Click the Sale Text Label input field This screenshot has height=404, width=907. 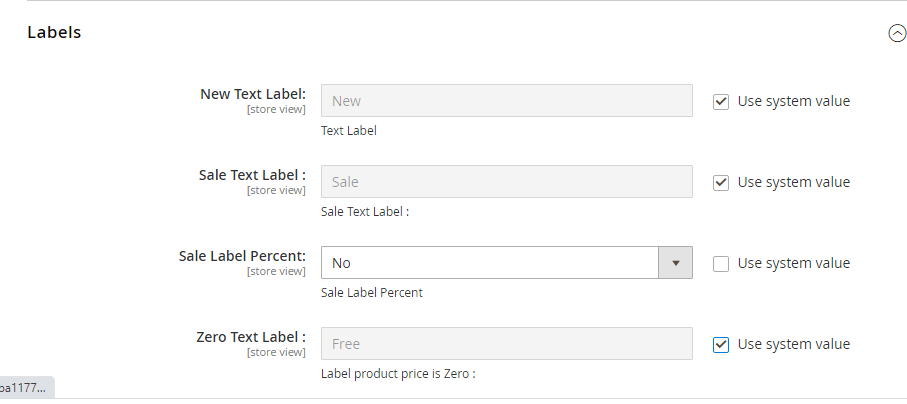click(506, 182)
